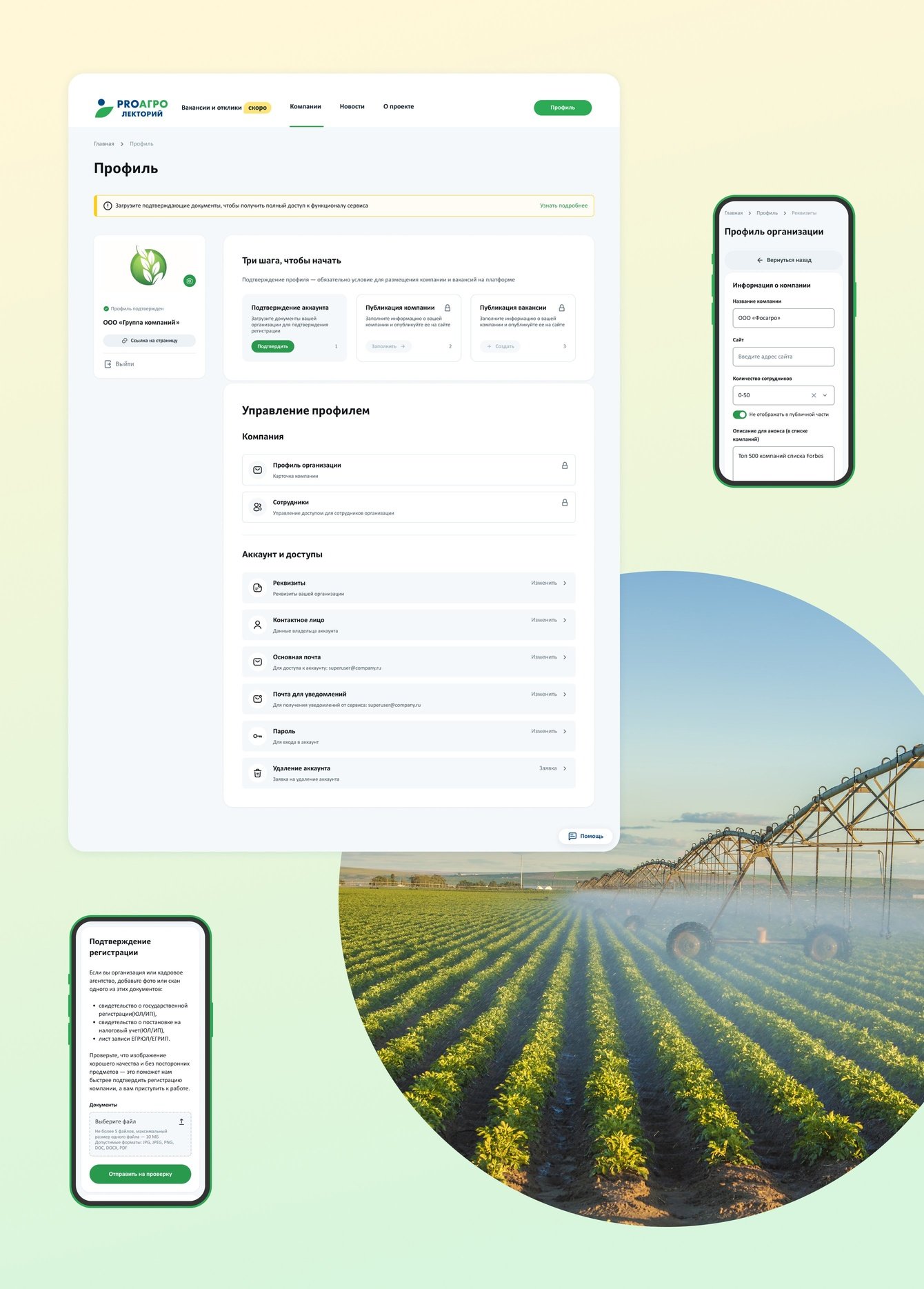Click the lock icon in 'Сотрудники' row
Image resolution: width=924 pixels, height=1289 pixels.
pyautogui.click(x=565, y=503)
